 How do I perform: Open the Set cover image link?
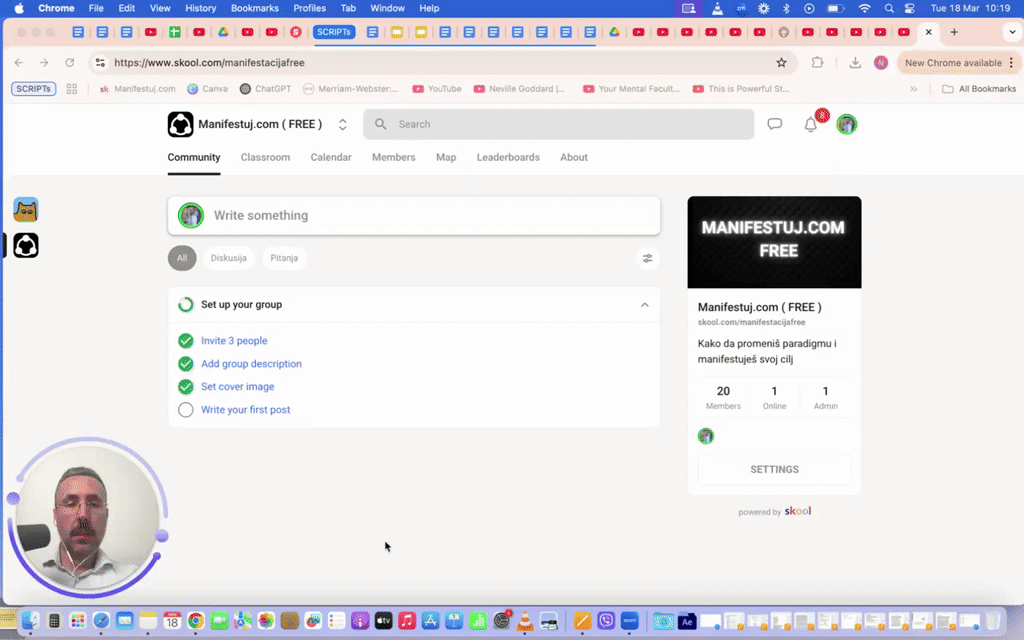point(238,387)
